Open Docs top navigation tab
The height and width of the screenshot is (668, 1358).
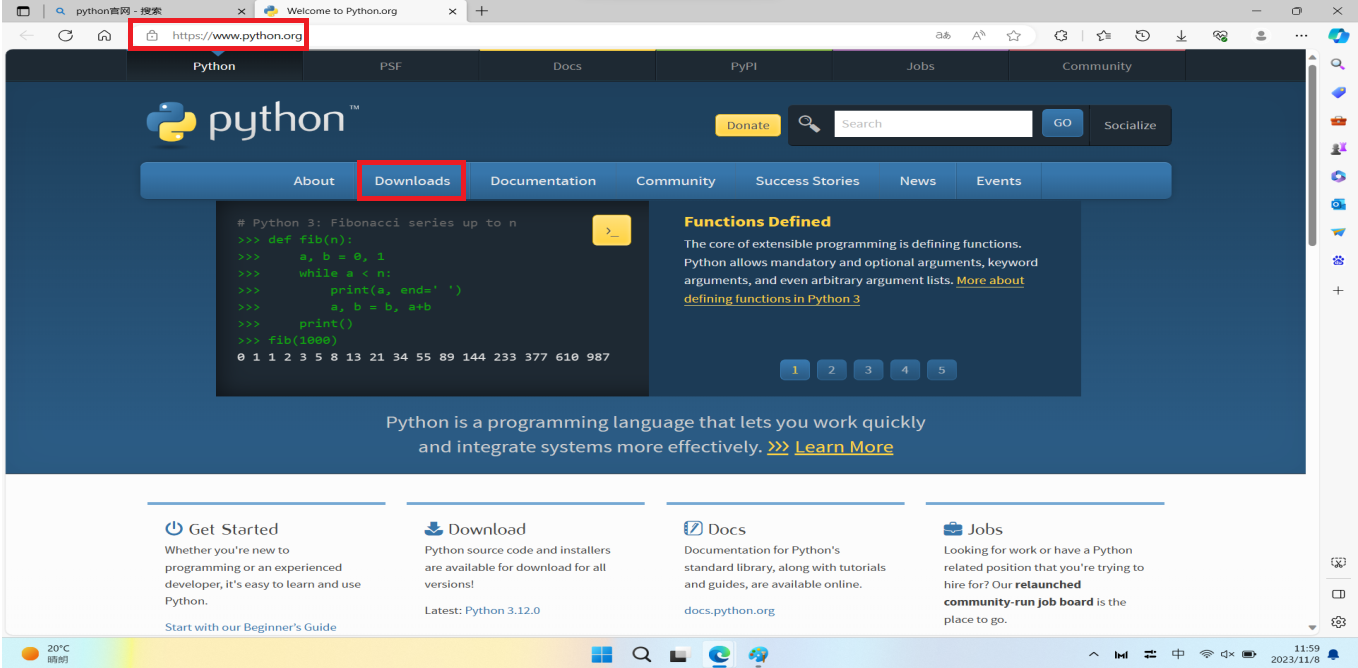(x=567, y=66)
